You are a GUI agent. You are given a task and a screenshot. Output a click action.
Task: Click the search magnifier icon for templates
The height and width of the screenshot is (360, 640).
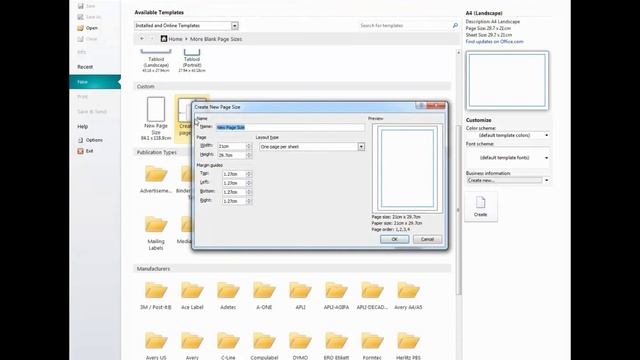pos(455,26)
